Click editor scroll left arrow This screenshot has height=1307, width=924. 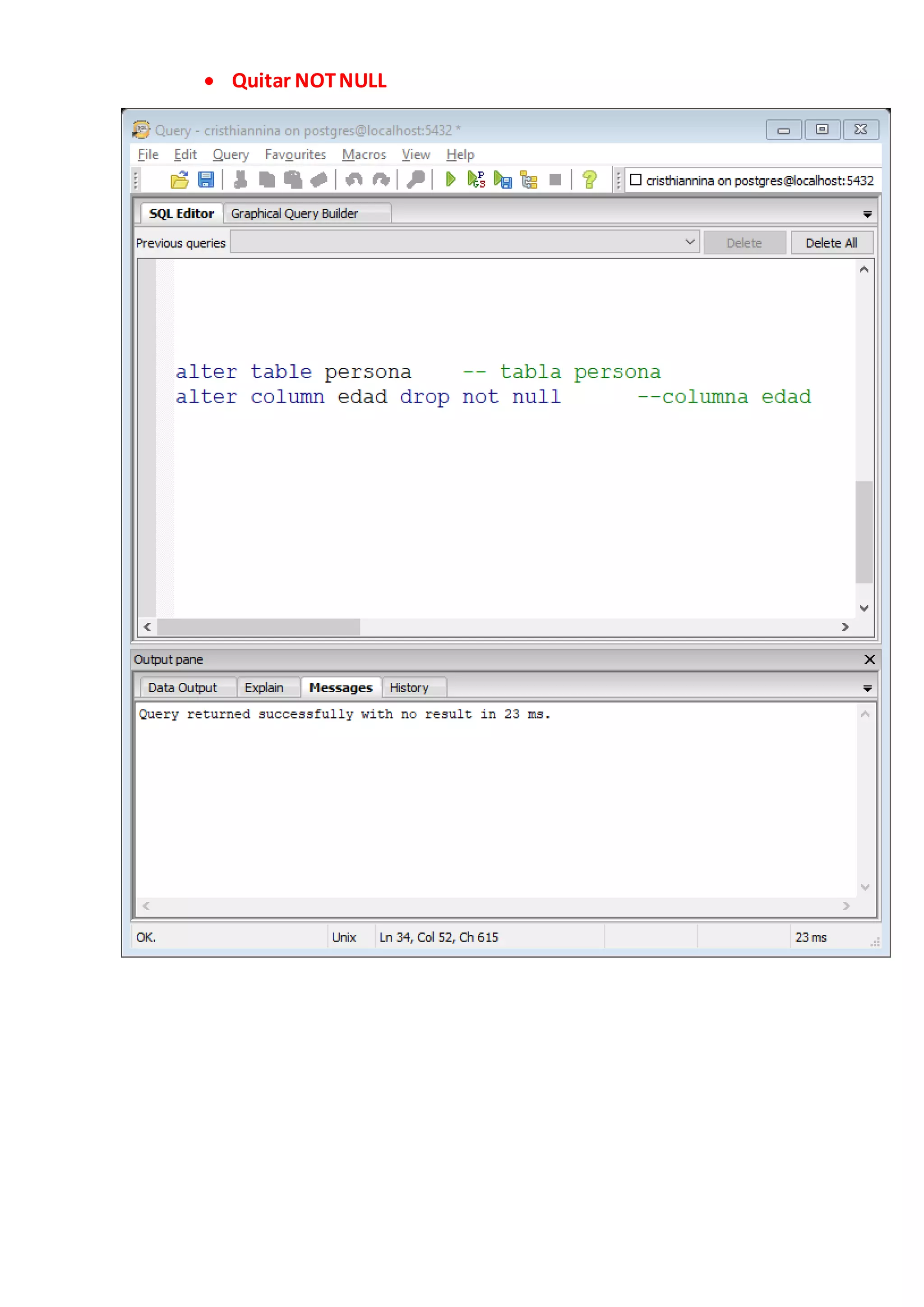pyautogui.click(x=148, y=627)
